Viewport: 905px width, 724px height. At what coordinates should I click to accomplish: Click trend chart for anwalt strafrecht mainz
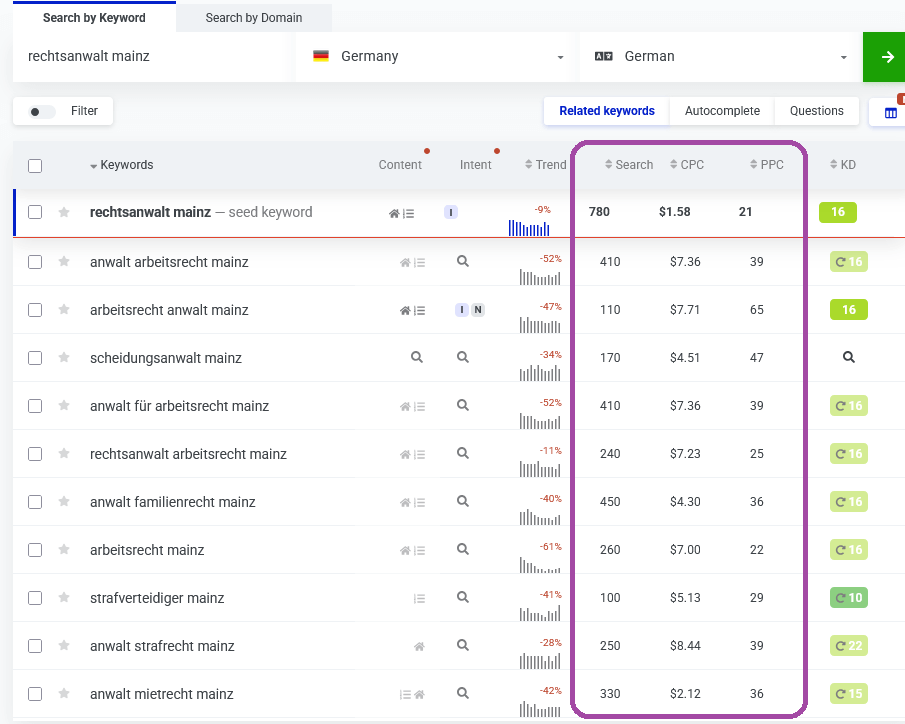pyautogui.click(x=540, y=660)
